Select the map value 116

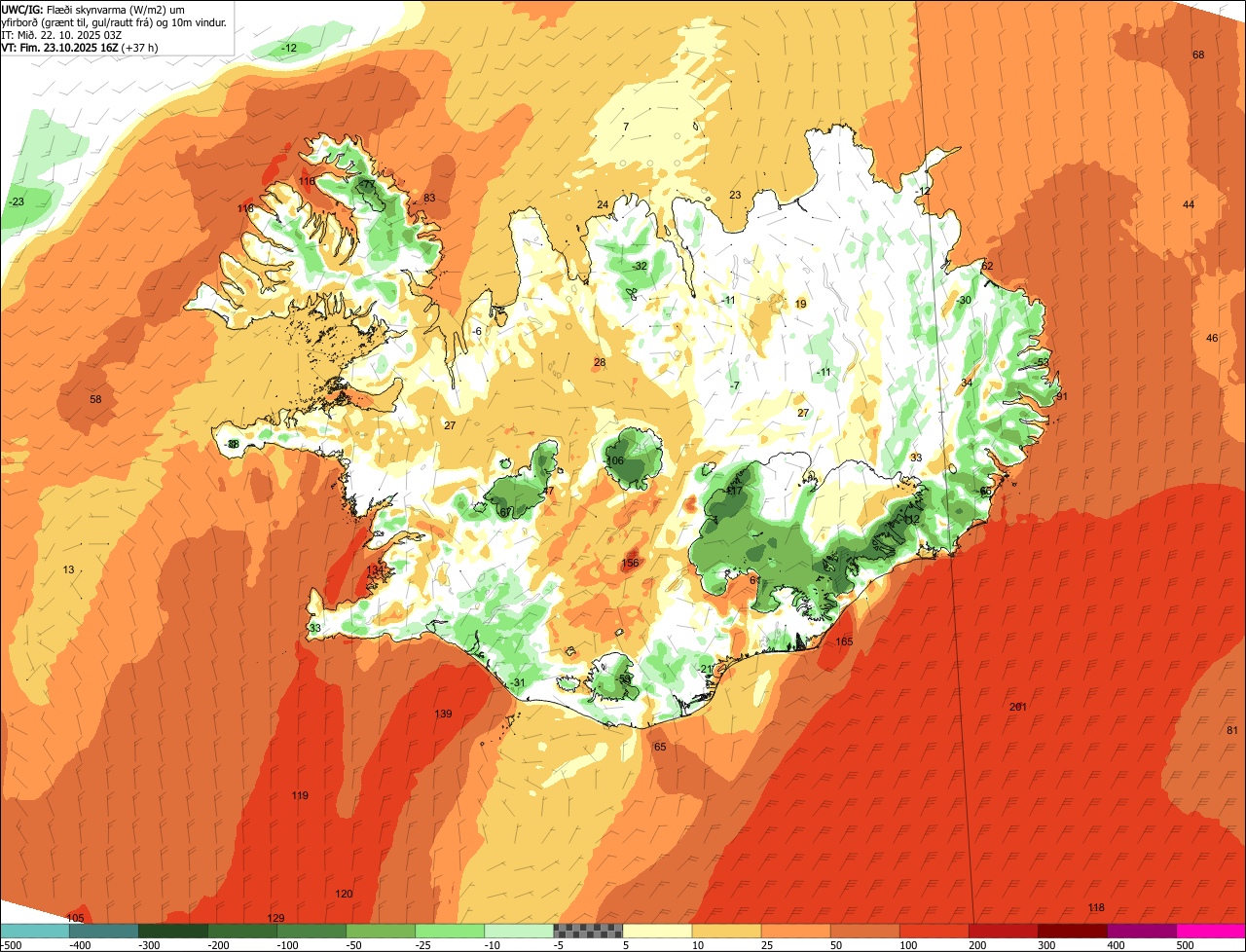(308, 181)
